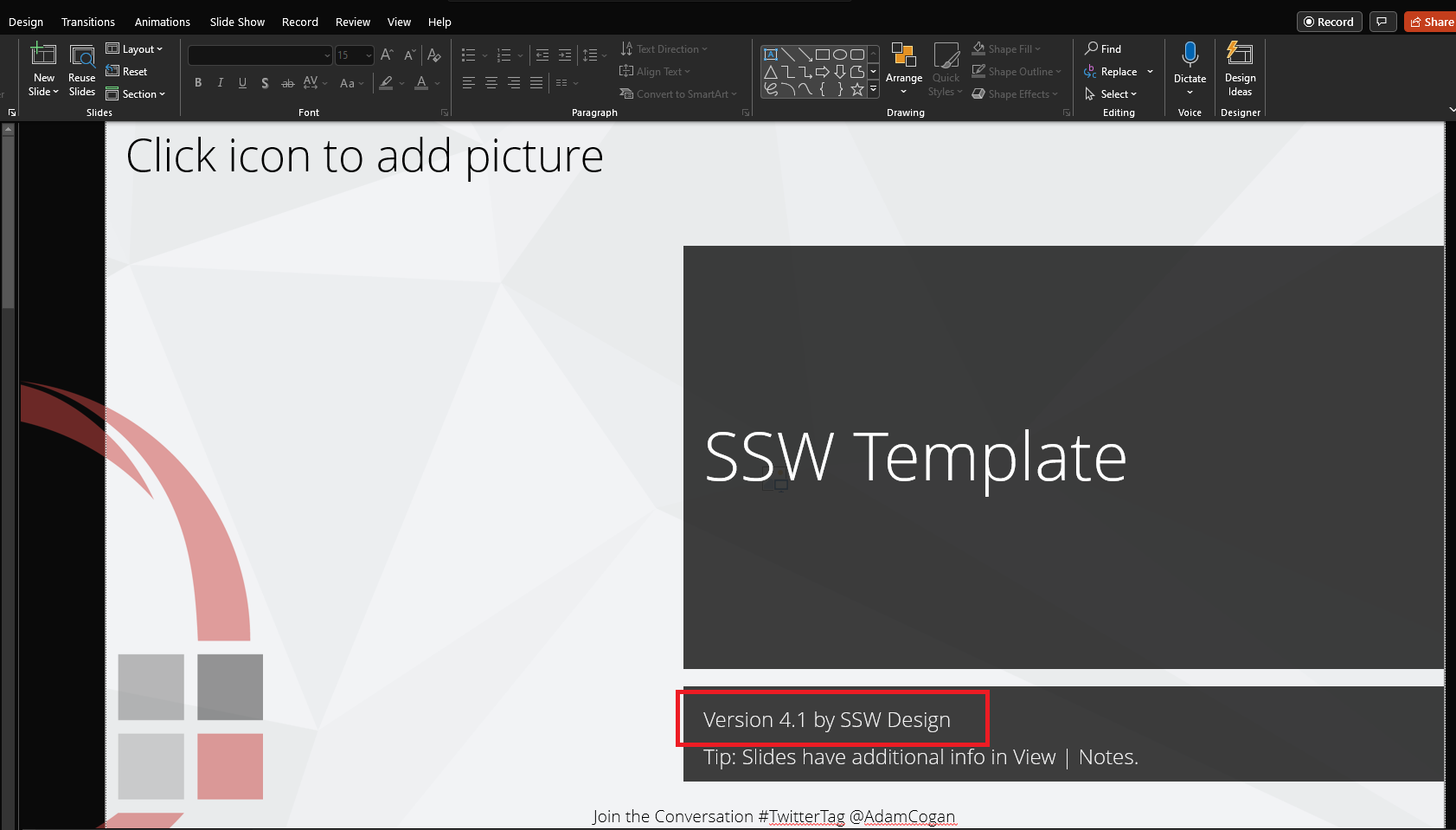Open Reuse Slides pane
Screen dimensions: 1456x830
(x=82, y=69)
